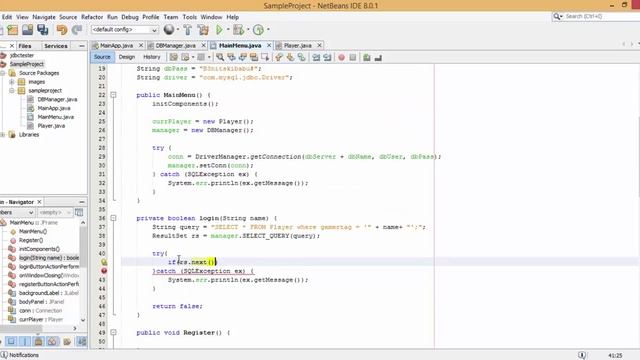Open the Help menu
Image resolution: width=640 pixels, height=360 pixels.
(233, 17)
